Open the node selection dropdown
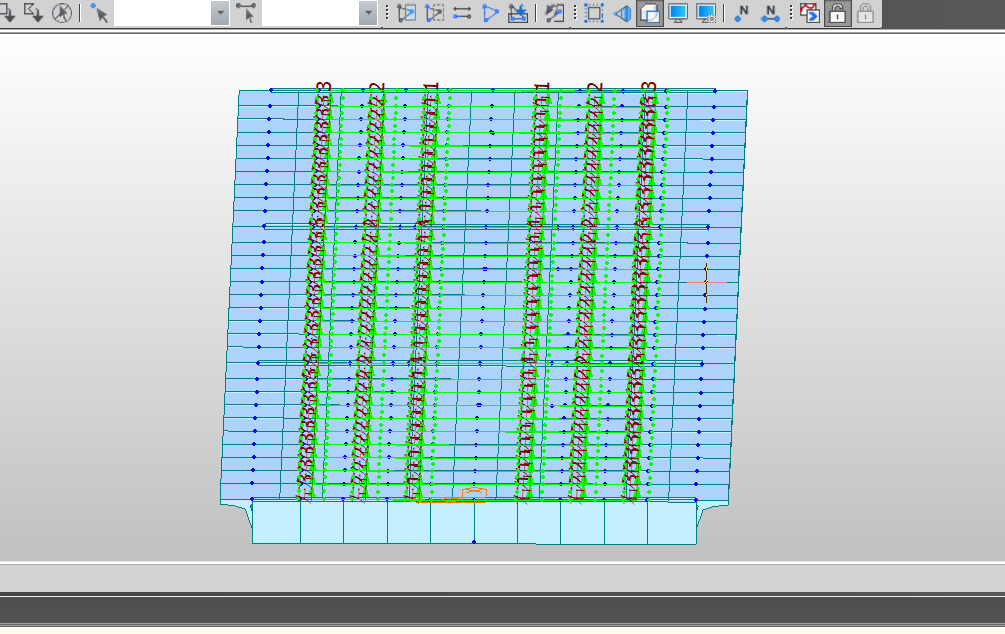This screenshot has height=634, width=1005. pos(220,13)
